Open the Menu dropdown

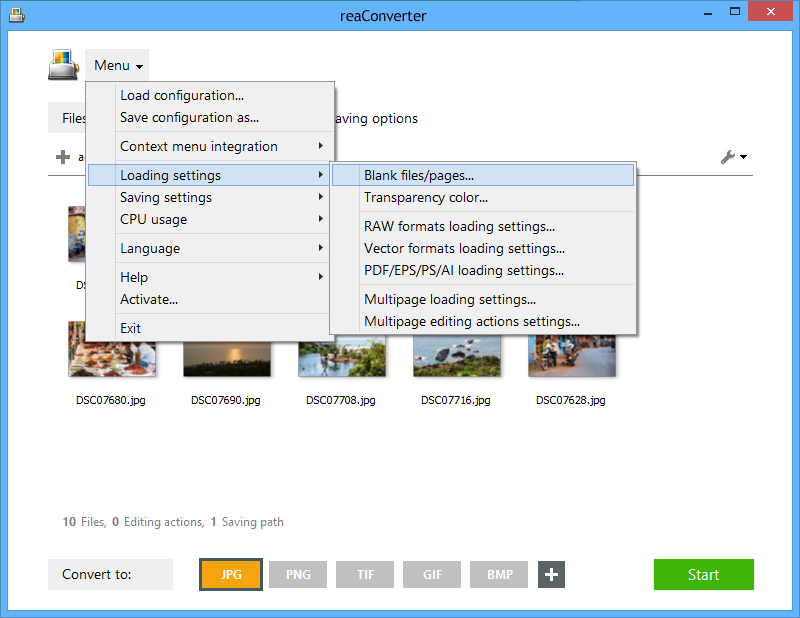(118, 65)
